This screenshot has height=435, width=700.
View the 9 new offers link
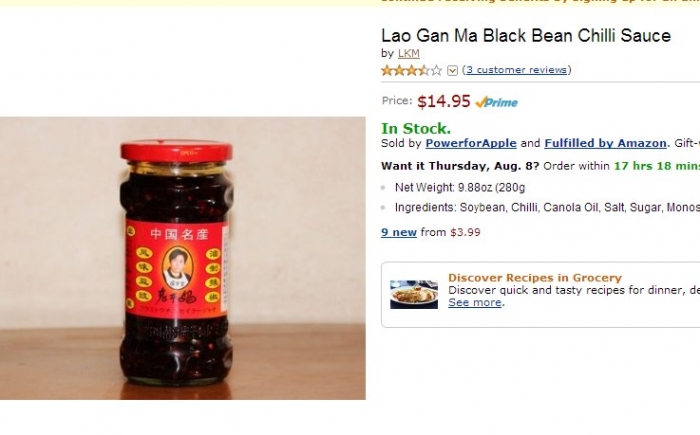pos(399,232)
